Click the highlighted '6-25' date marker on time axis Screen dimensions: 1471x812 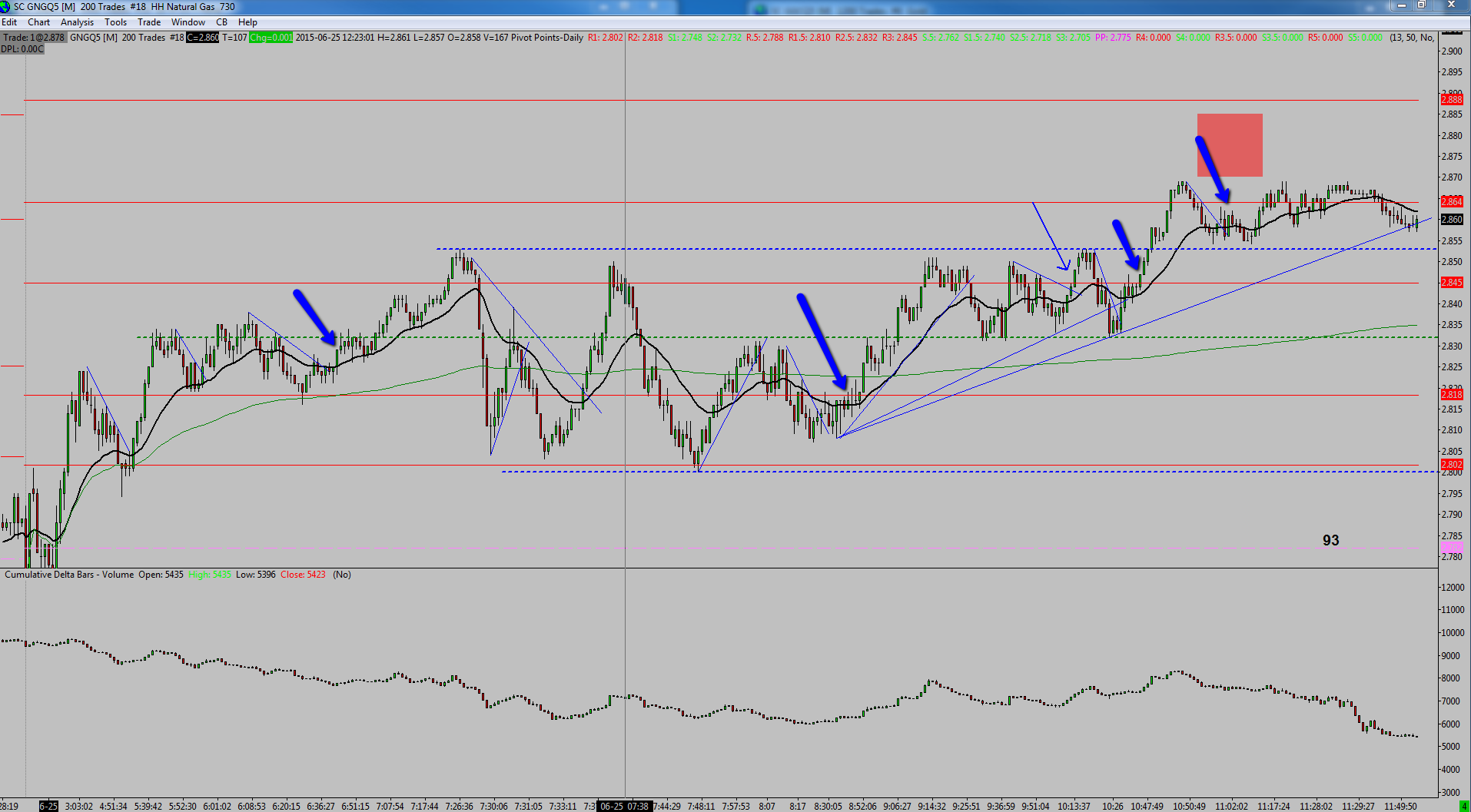48,807
